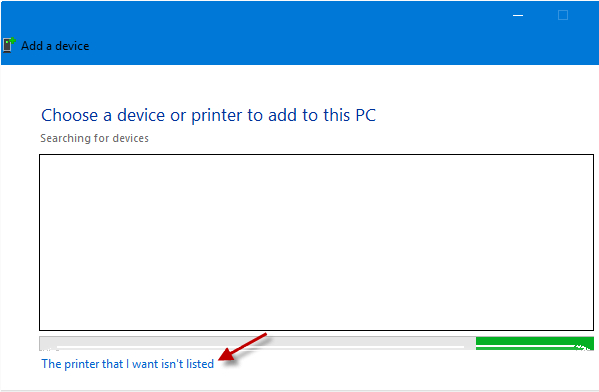
Task: Click the red arrow annotation
Action: tap(243, 347)
